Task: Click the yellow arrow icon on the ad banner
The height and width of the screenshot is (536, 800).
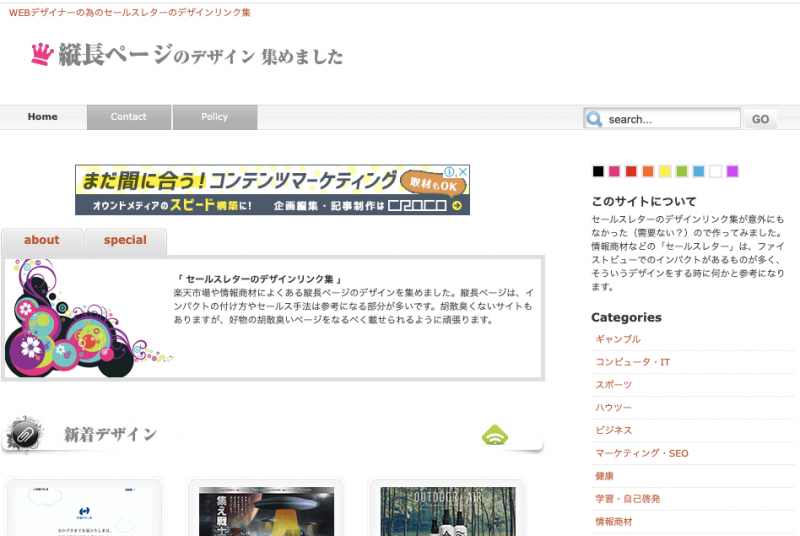Action: pyautogui.click(x=457, y=206)
